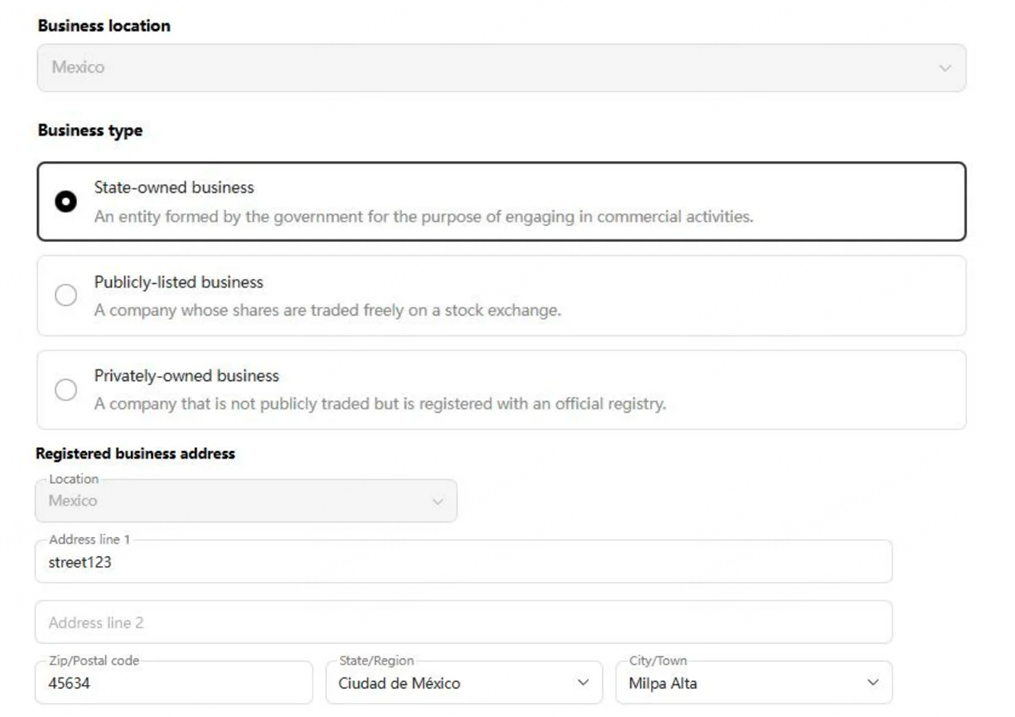
Task: Focus the empty Address line 2 field
Action: click(x=463, y=623)
